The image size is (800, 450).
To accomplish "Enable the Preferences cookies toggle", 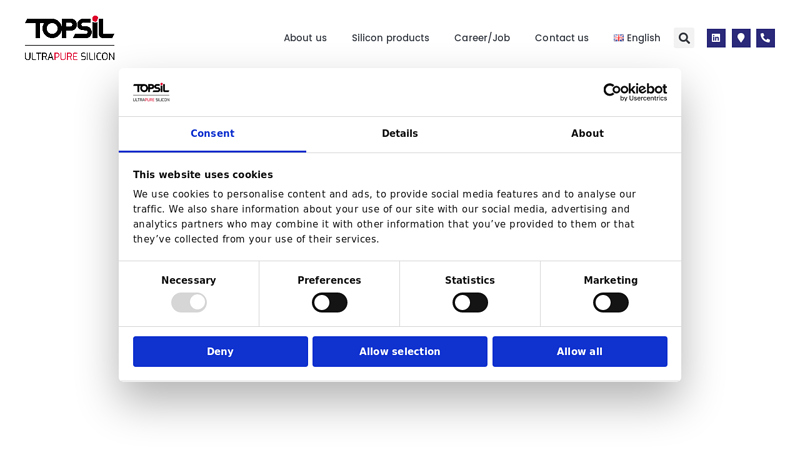I will (x=329, y=302).
